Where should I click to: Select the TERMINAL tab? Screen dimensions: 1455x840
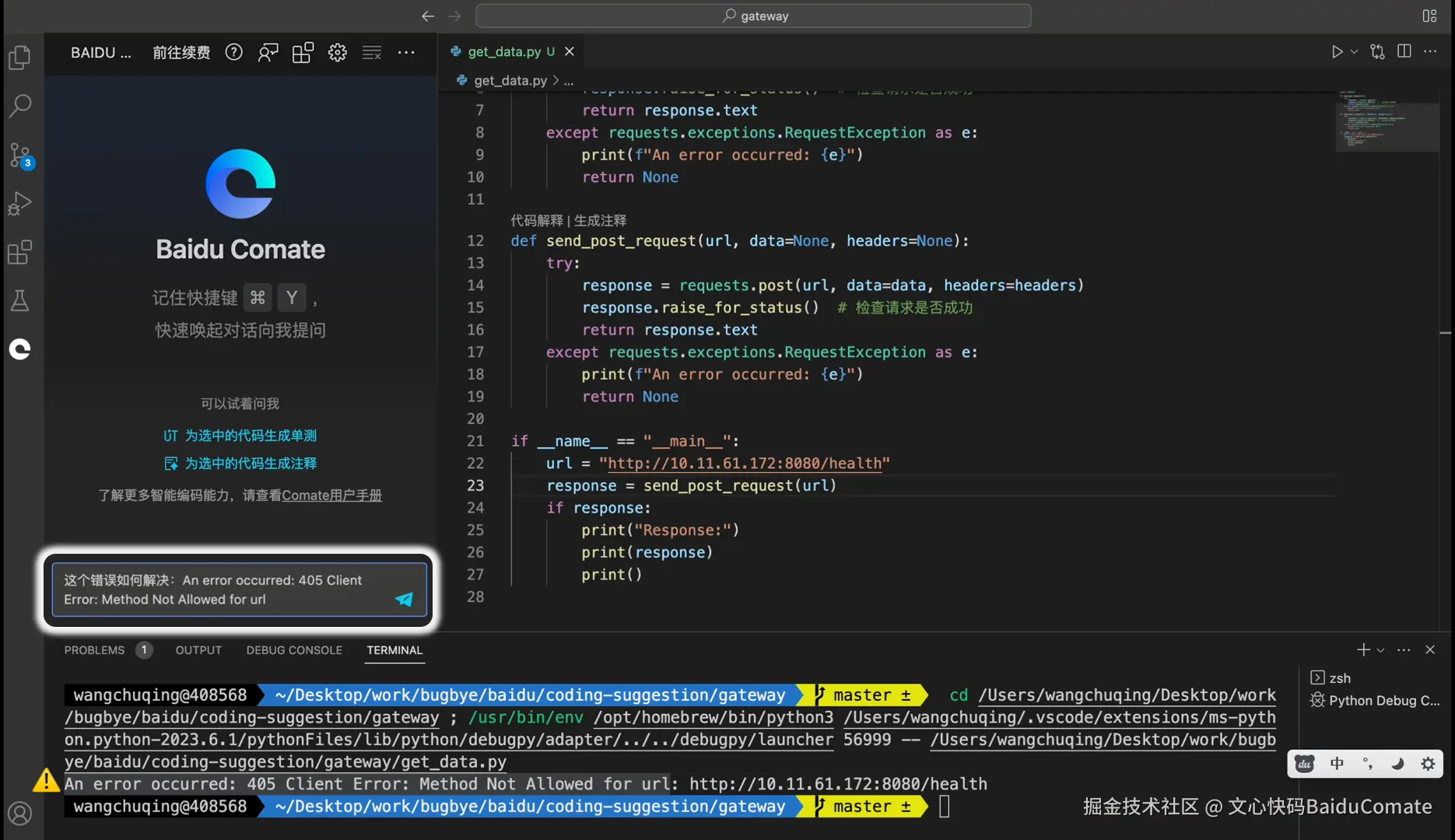394,650
